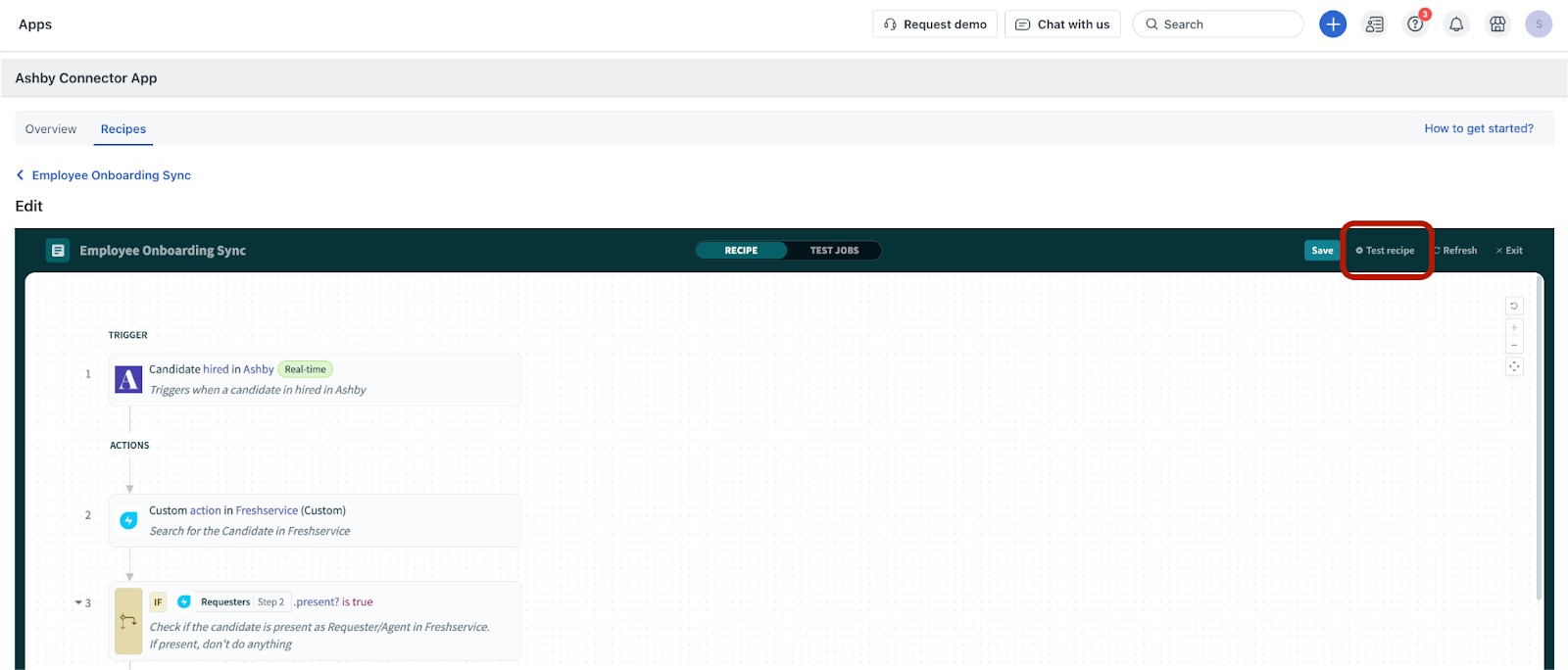The image size is (1568, 670).
Task: Click the recipe title 'Employee Onboarding Sync' in dark bar
Action: point(163,251)
